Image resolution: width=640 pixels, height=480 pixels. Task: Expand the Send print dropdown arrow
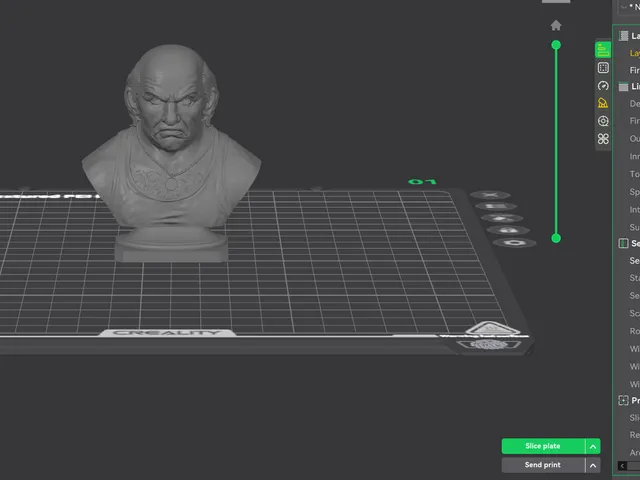click(593, 465)
